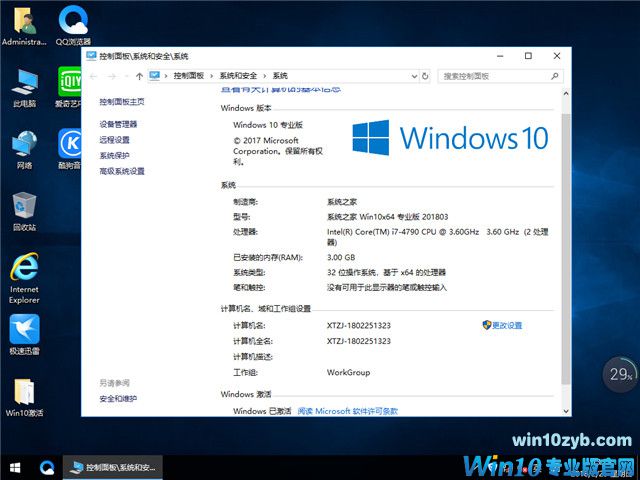Refresh the control panel page
This screenshot has width=640, height=480.
click(x=425, y=76)
